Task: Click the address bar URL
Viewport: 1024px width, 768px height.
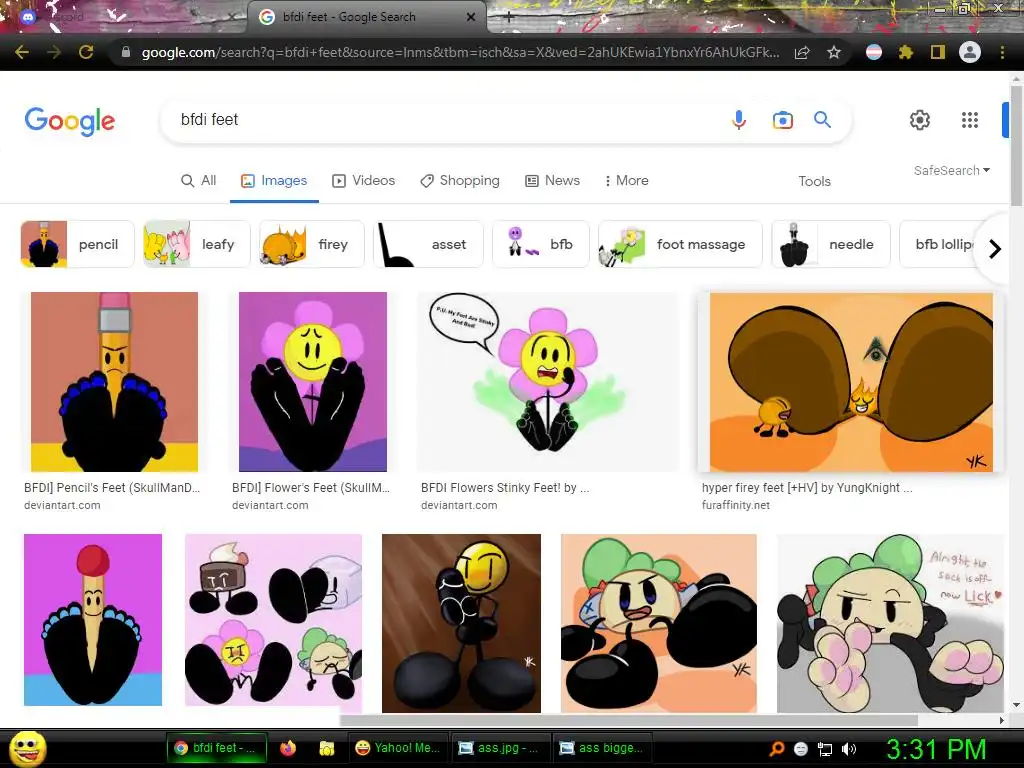Action: (460, 52)
